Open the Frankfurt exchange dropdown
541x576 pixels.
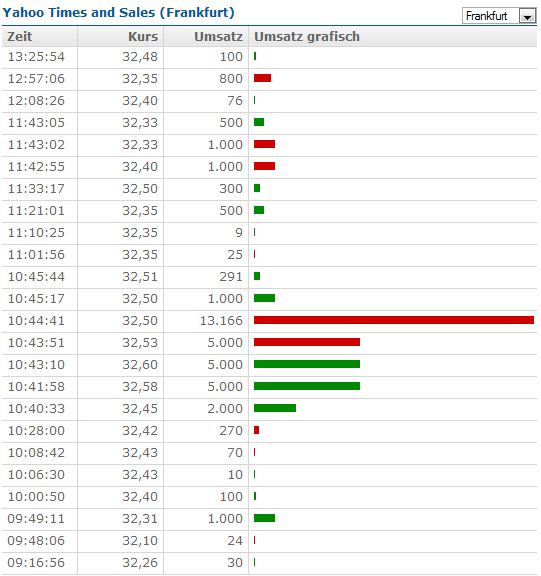click(499, 16)
